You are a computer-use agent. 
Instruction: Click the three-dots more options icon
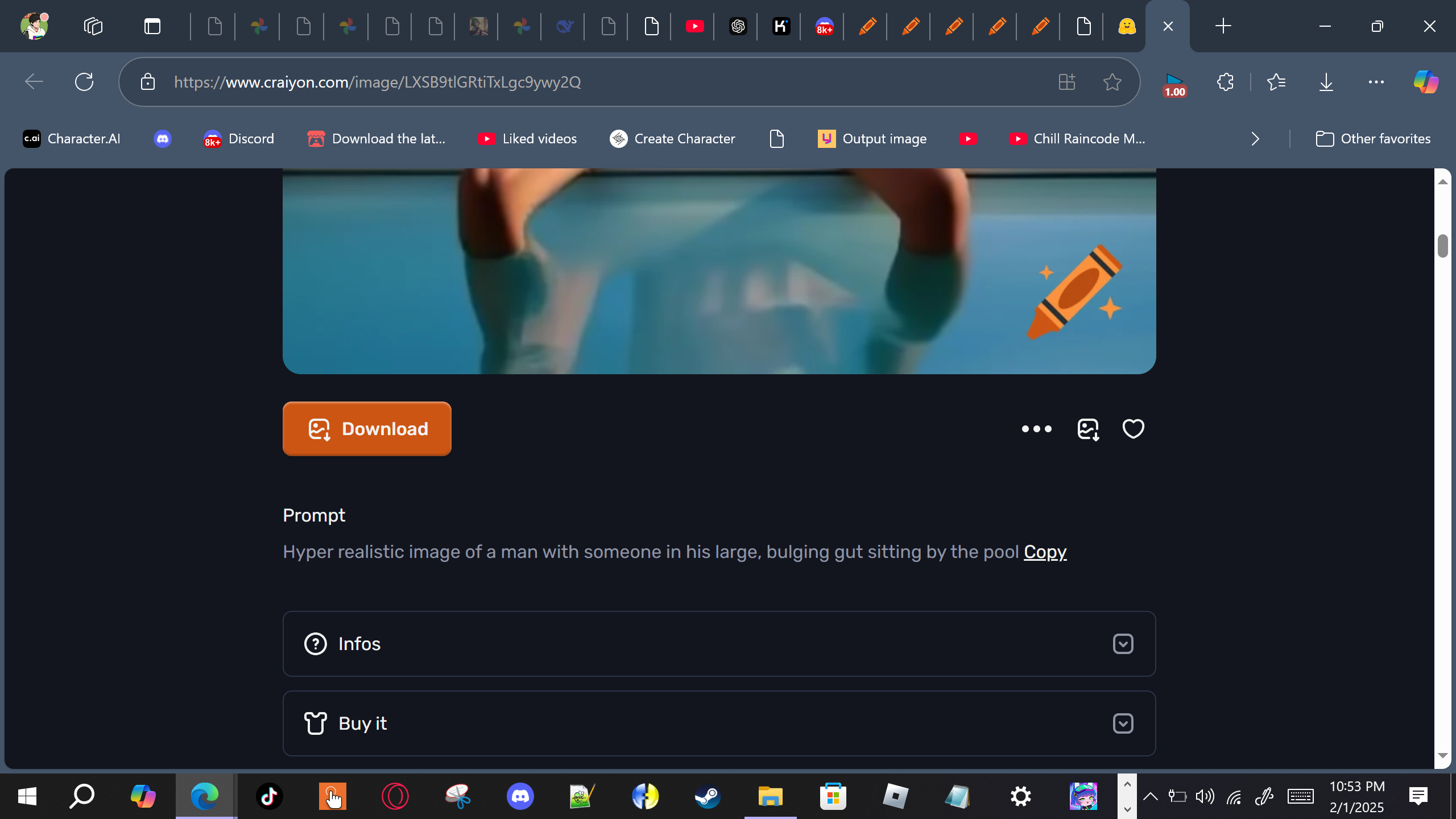[x=1036, y=429]
